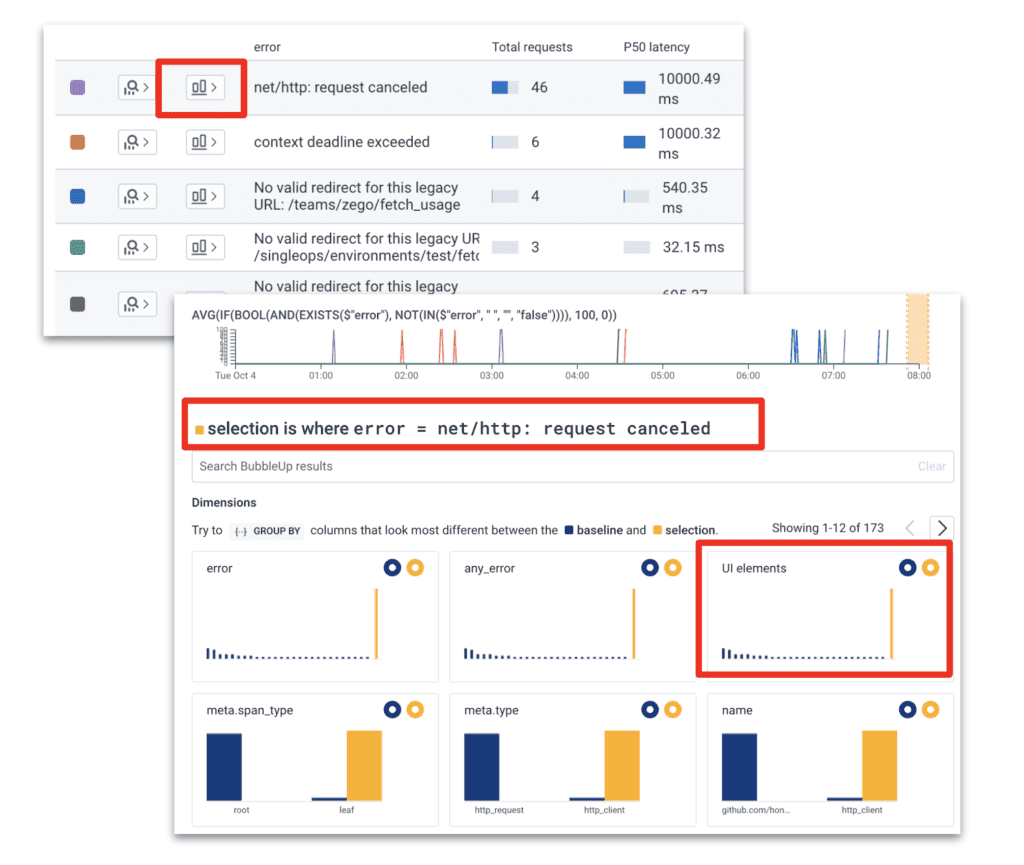Toggle the baseline circle on the error dimension card
This screenshot has width=1024, height=865.
[x=392, y=568]
